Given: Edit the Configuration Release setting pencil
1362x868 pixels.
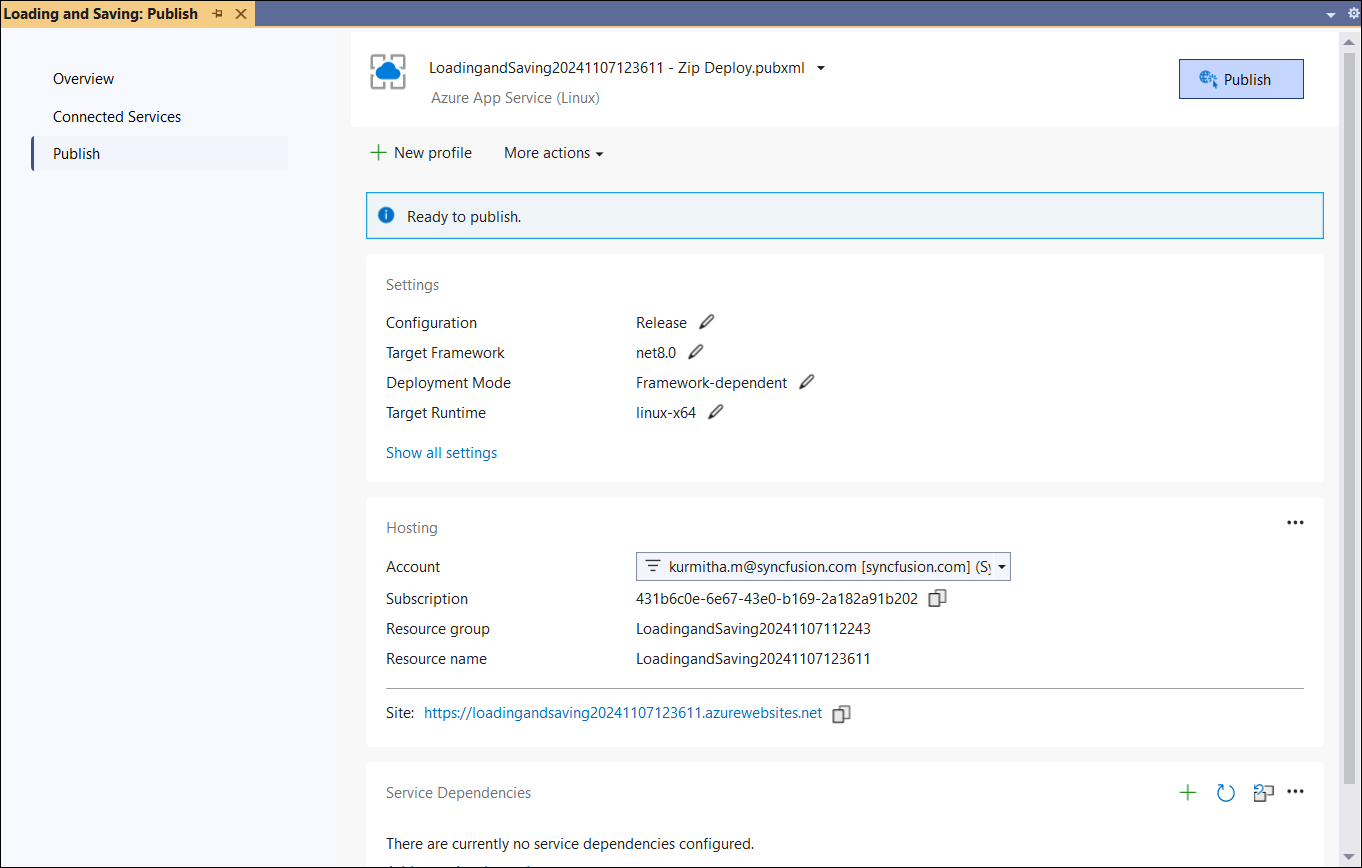Looking at the screenshot, I should click(x=707, y=322).
